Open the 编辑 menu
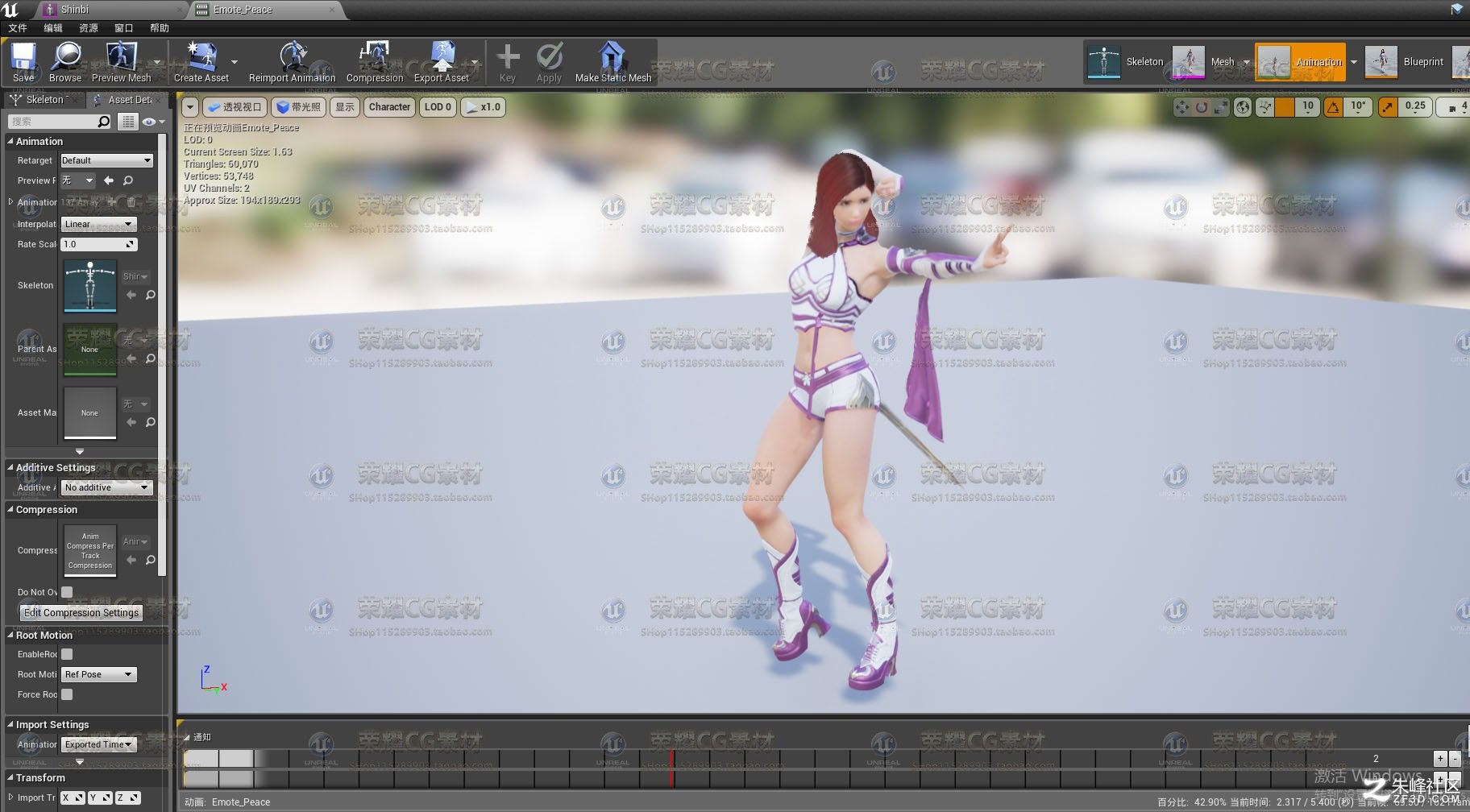1470x812 pixels. click(53, 27)
